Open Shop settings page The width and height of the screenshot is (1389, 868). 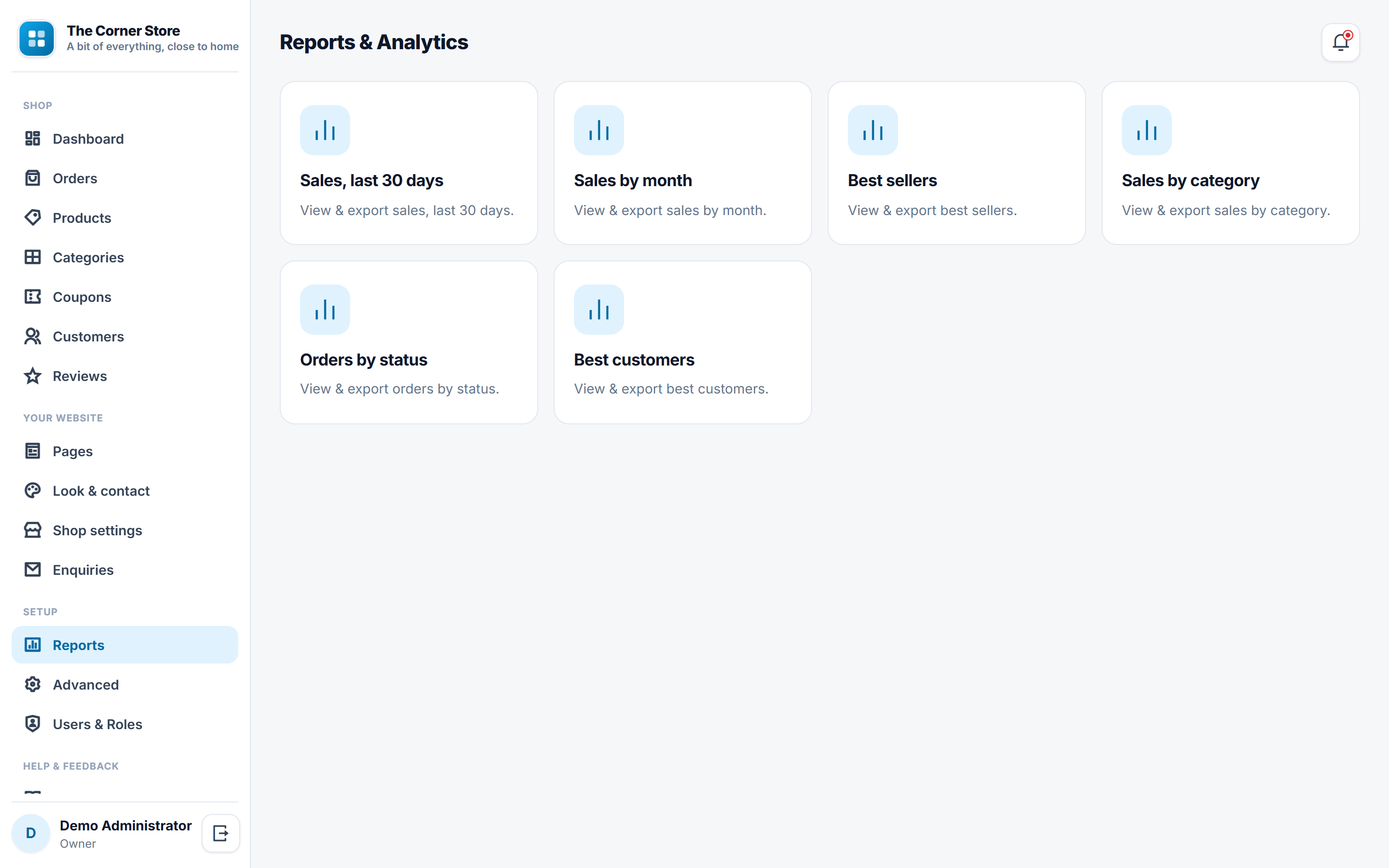tap(124, 530)
